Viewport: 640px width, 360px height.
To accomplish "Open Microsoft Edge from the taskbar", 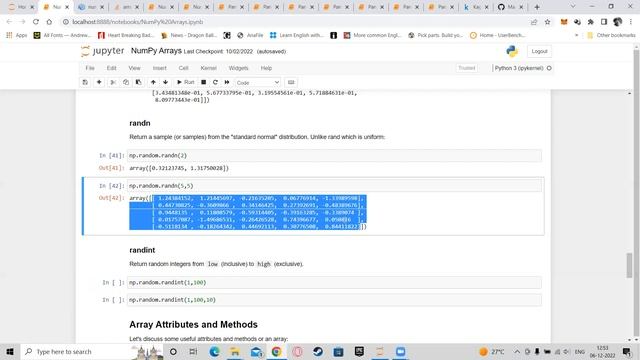I will [x=214, y=351].
